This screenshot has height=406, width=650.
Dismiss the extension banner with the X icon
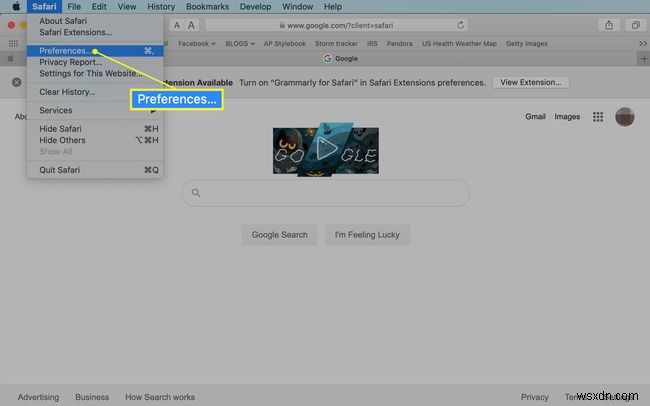(17, 82)
